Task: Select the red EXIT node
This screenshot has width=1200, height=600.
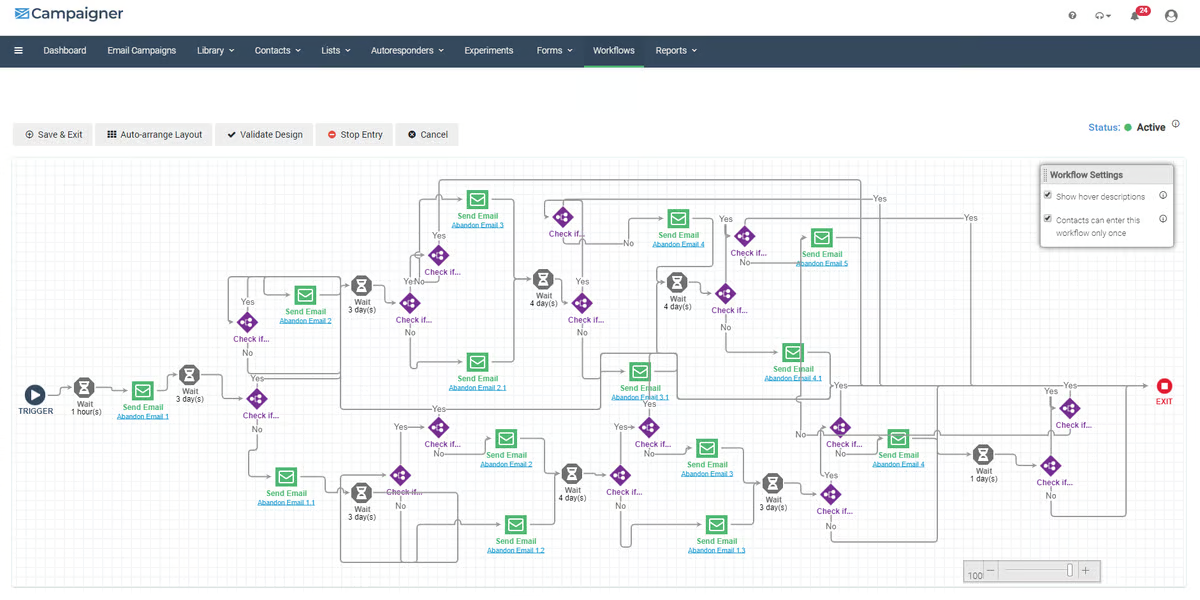Action: click(x=1164, y=386)
